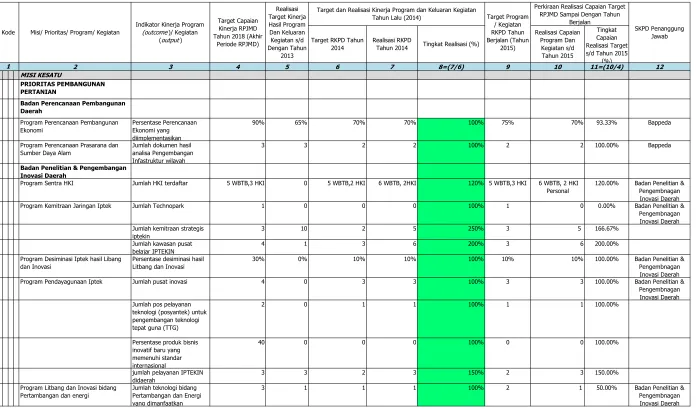
Task: Click the green "200%" realization cell
Action: (x=451, y=247)
